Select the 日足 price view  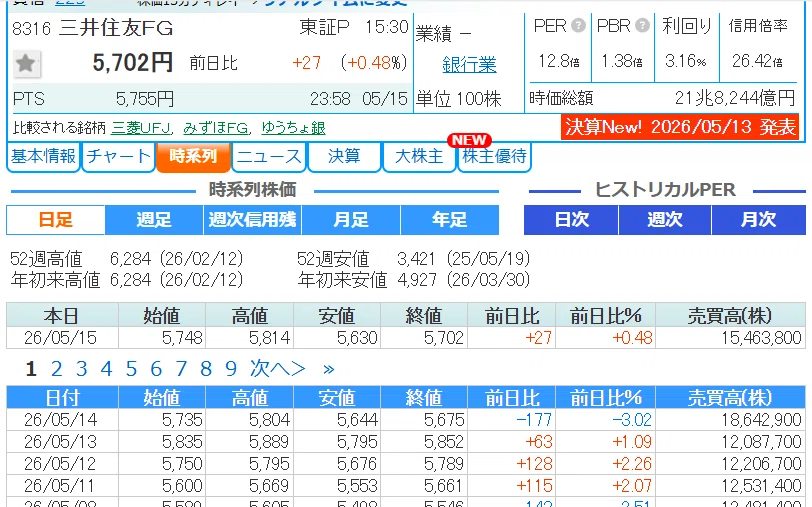point(55,220)
